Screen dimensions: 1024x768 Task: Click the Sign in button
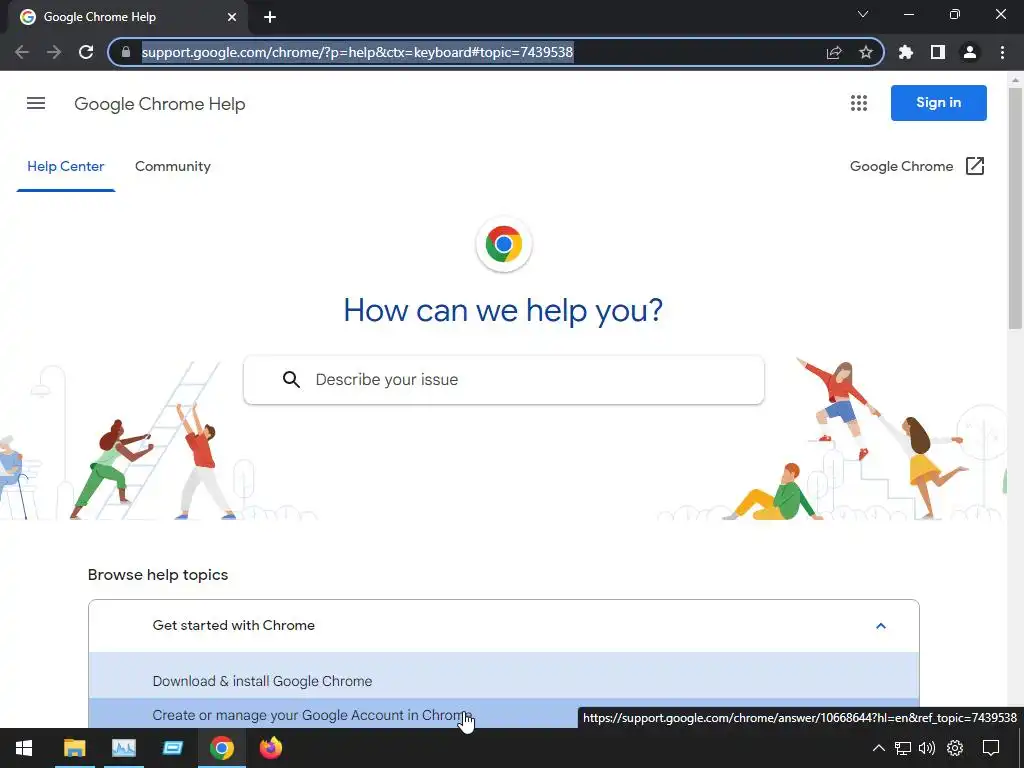[x=938, y=103]
